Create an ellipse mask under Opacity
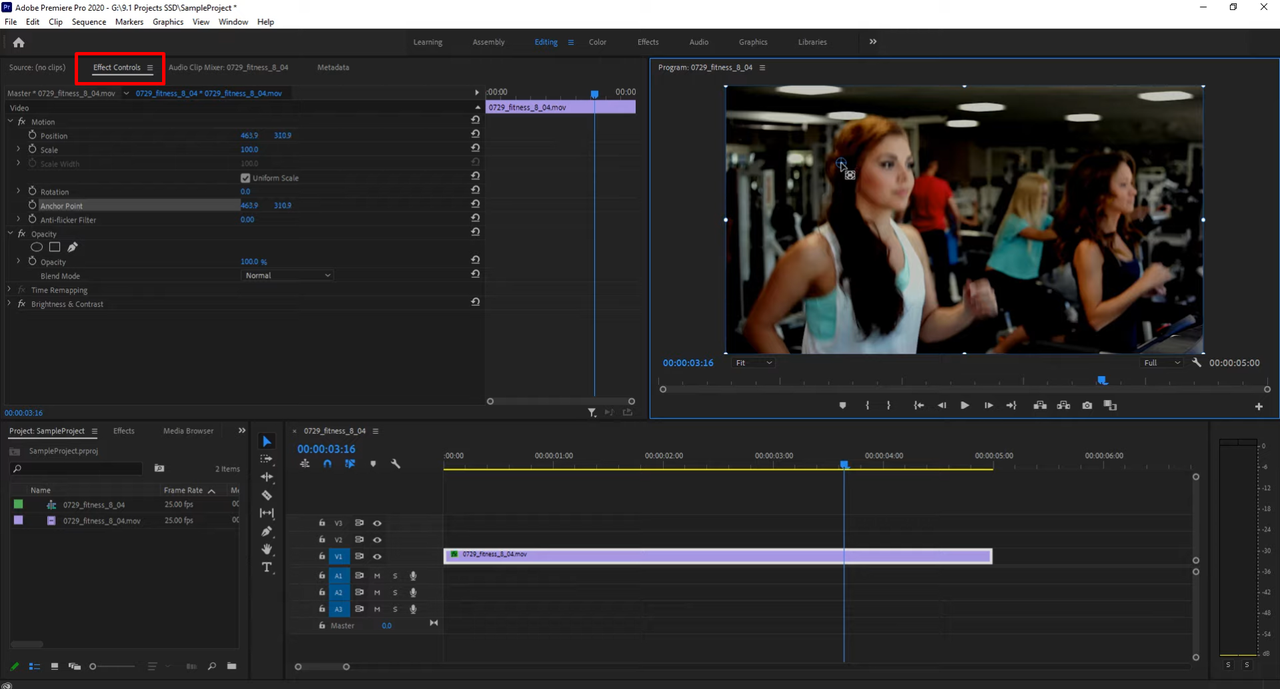This screenshot has height=689, width=1280. pyautogui.click(x=37, y=247)
